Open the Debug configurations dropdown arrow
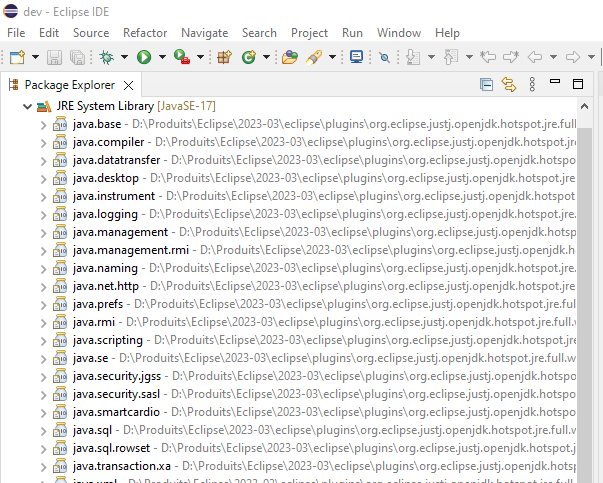This screenshot has height=483, width=603. (x=124, y=57)
